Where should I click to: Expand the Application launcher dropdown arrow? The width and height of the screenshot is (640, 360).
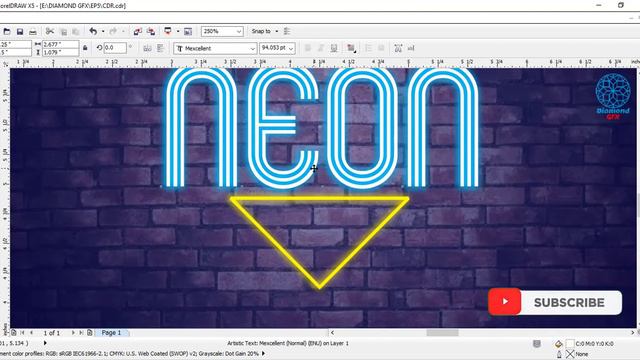point(178,31)
